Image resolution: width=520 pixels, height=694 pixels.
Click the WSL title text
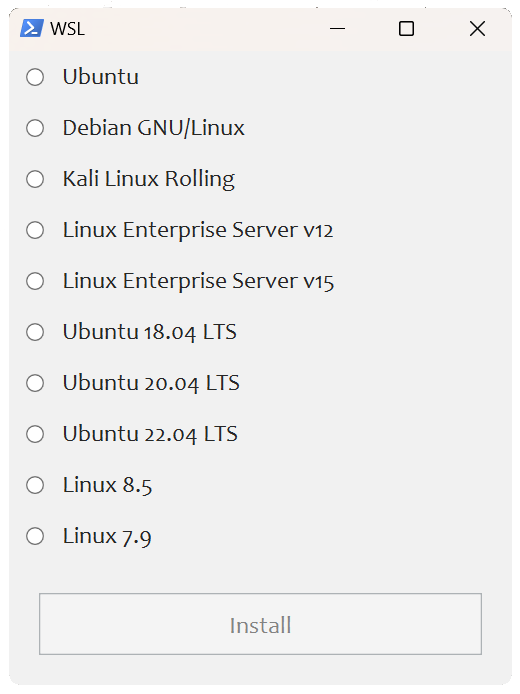(67, 29)
